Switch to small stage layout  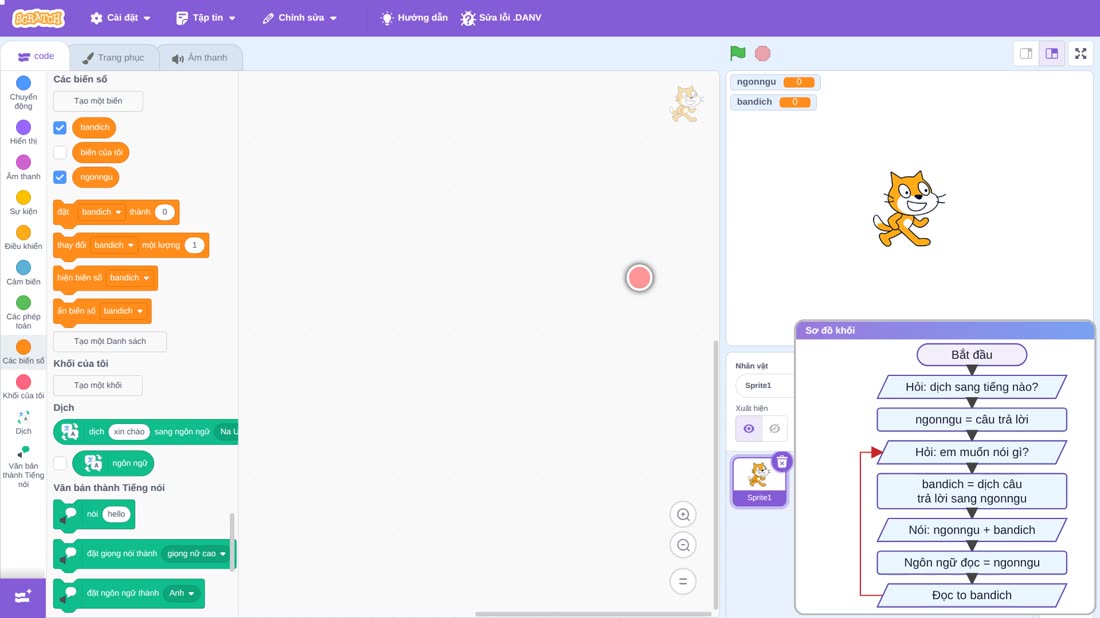coord(1026,53)
